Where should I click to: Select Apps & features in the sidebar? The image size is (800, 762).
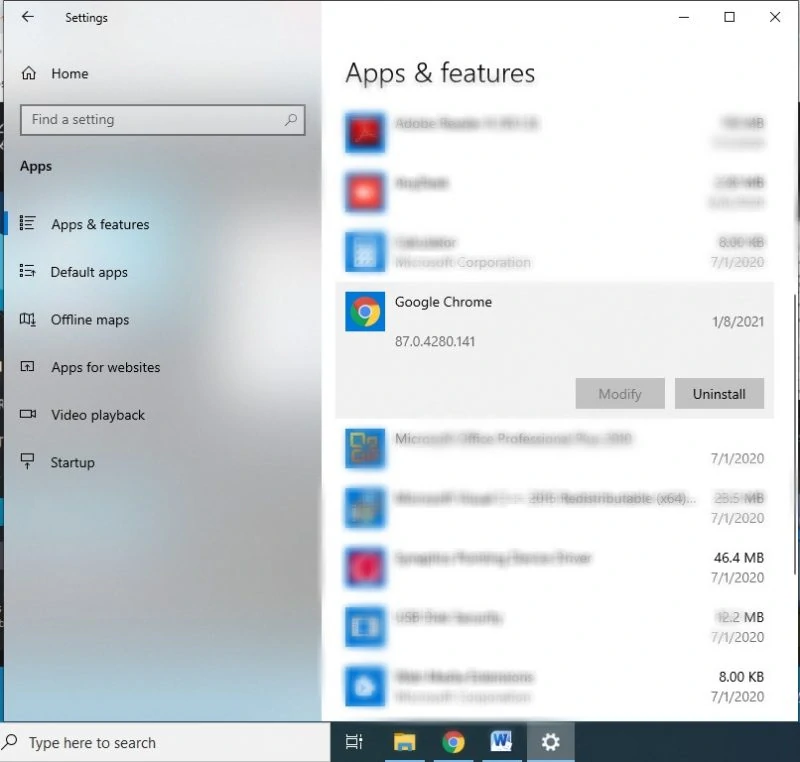[x=85, y=224]
